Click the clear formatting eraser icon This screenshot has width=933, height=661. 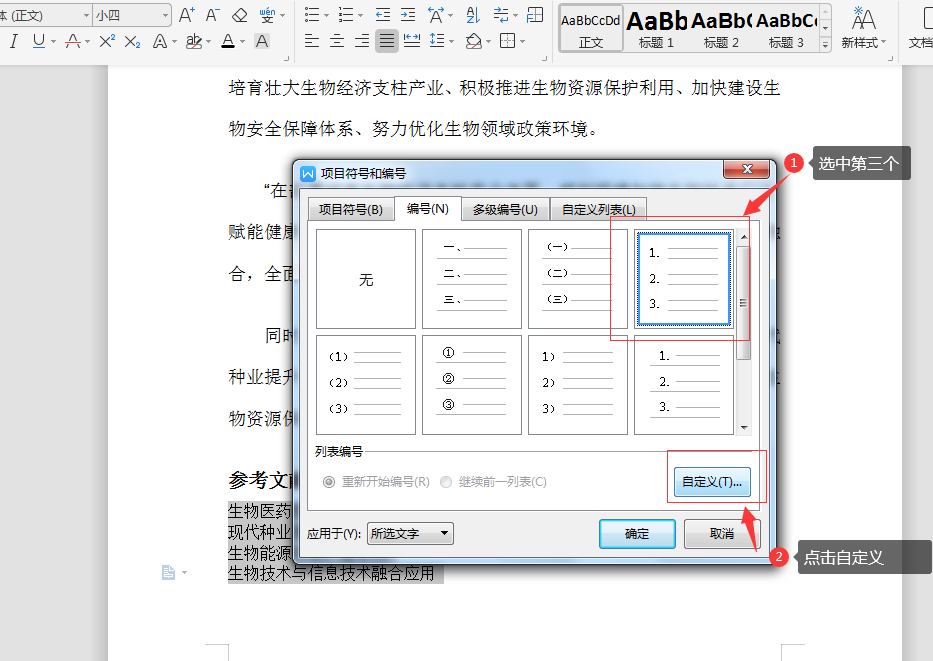click(x=239, y=15)
